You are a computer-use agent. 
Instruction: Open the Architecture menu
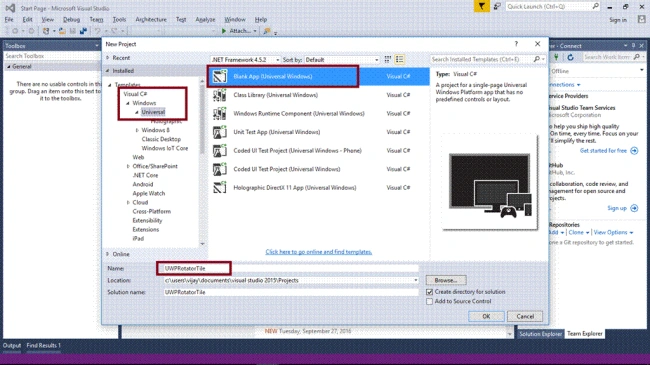(x=151, y=19)
